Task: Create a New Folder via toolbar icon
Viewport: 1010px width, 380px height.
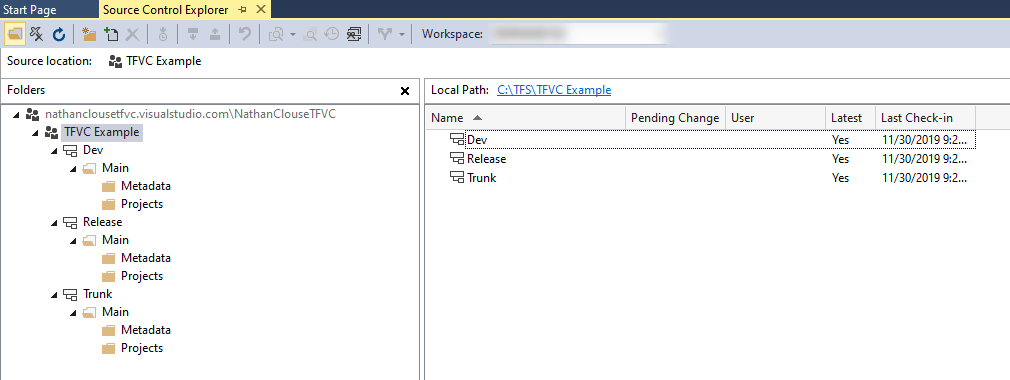Action: point(89,34)
